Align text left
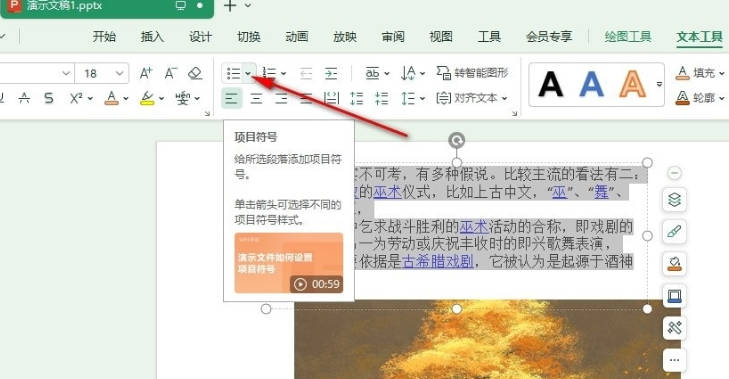 (232, 98)
